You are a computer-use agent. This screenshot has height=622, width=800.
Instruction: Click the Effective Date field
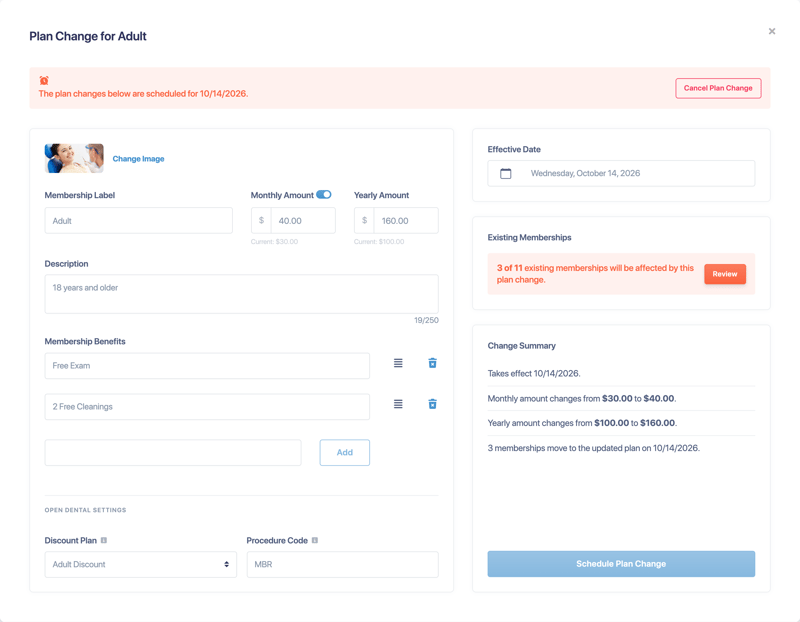(x=621, y=173)
